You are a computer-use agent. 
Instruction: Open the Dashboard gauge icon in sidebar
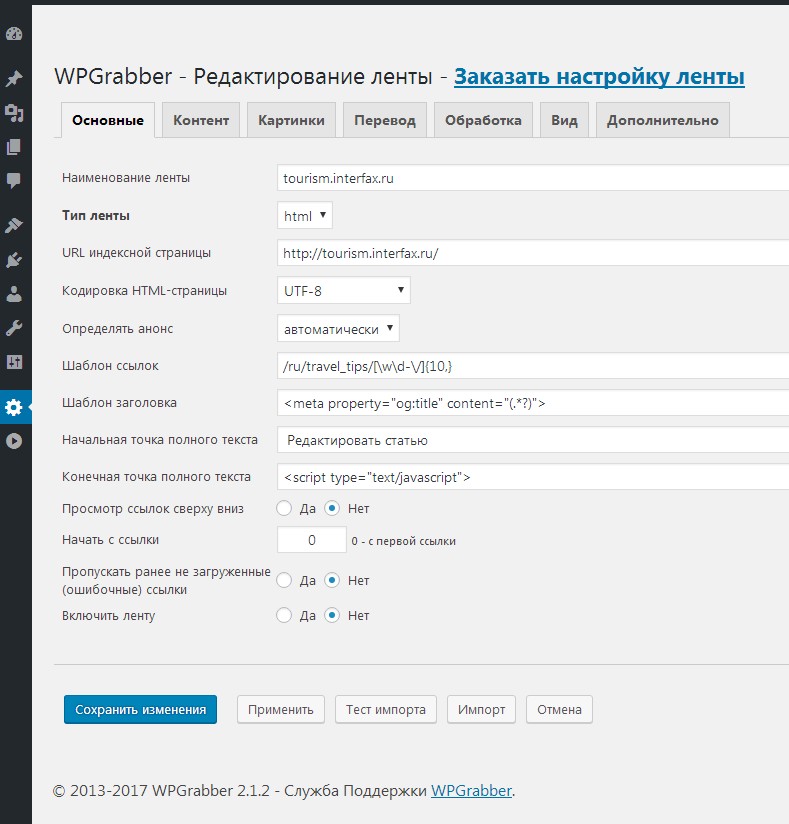pos(14,34)
